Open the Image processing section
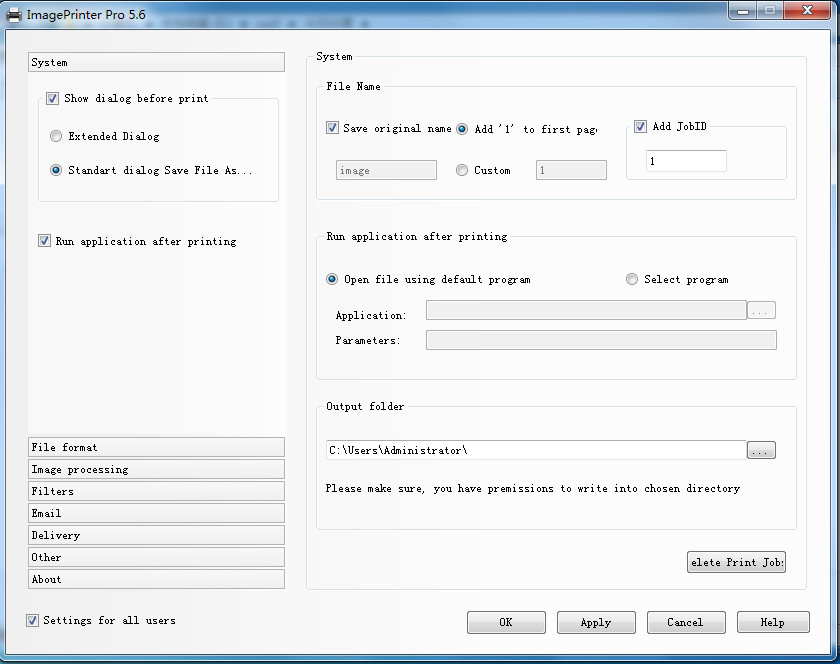This screenshot has height=664, width=840. click(156, 469)
